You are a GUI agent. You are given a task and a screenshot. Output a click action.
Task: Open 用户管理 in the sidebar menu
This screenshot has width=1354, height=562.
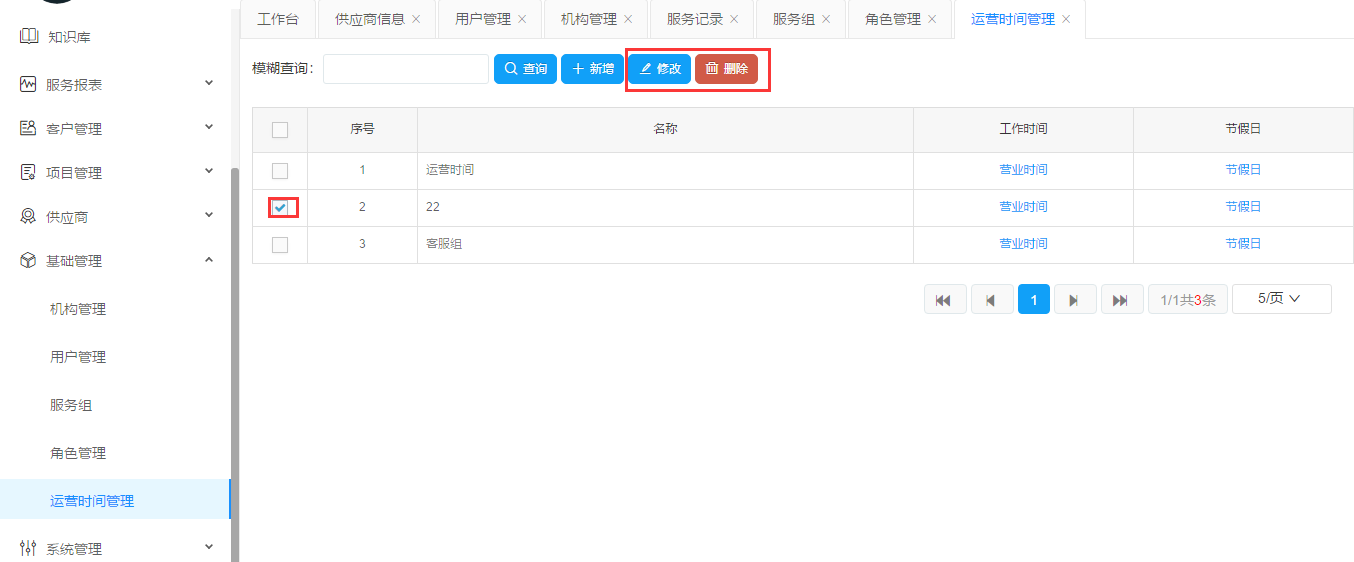(x=78, y=357)
